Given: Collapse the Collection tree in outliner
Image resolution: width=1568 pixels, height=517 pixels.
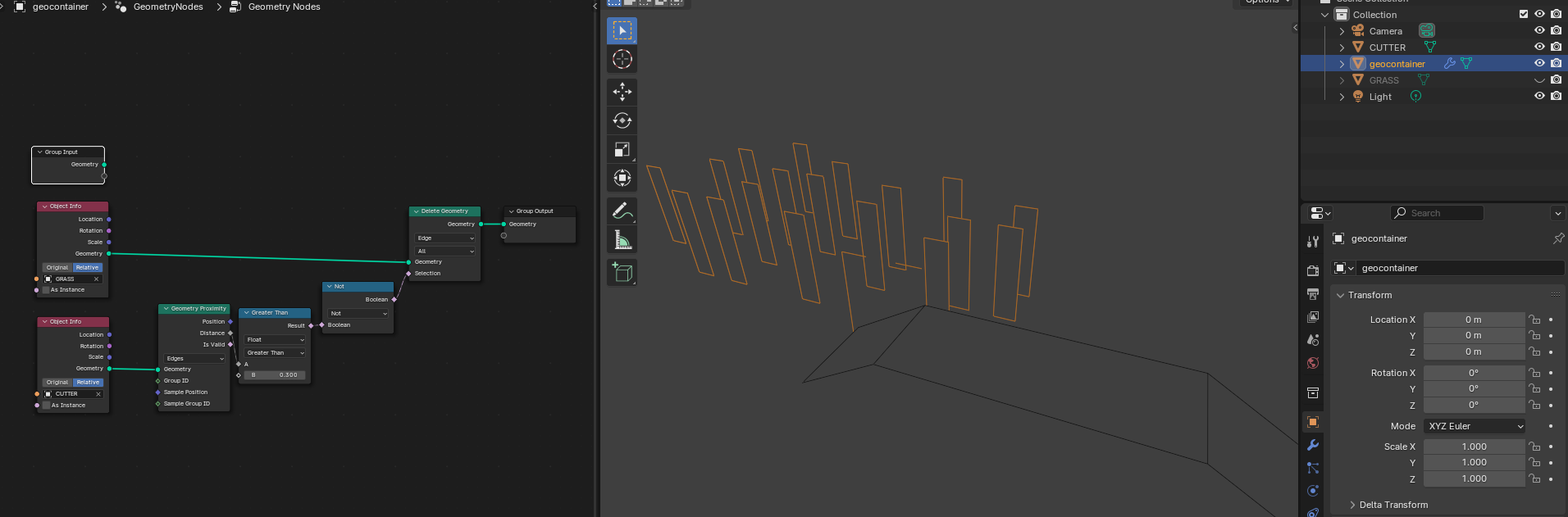Looking at the screenshot, I should (1325, 14).
